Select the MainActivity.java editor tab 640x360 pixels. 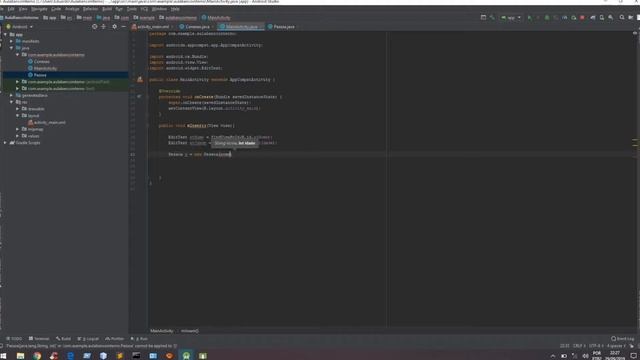(241, 27)
